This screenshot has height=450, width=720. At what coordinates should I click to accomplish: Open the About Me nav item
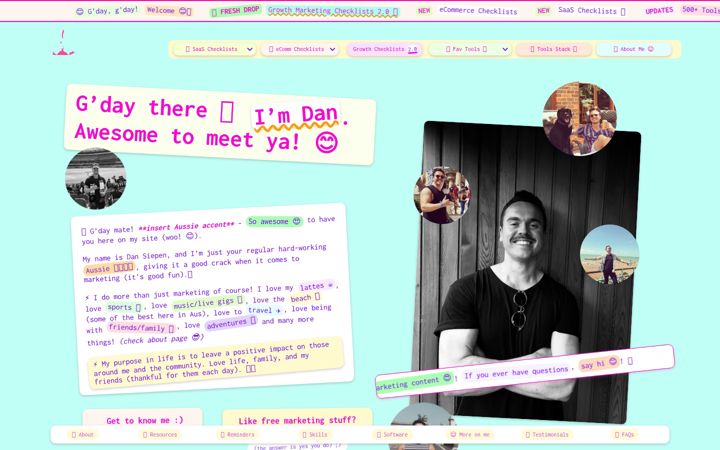(x=633, y=49)
